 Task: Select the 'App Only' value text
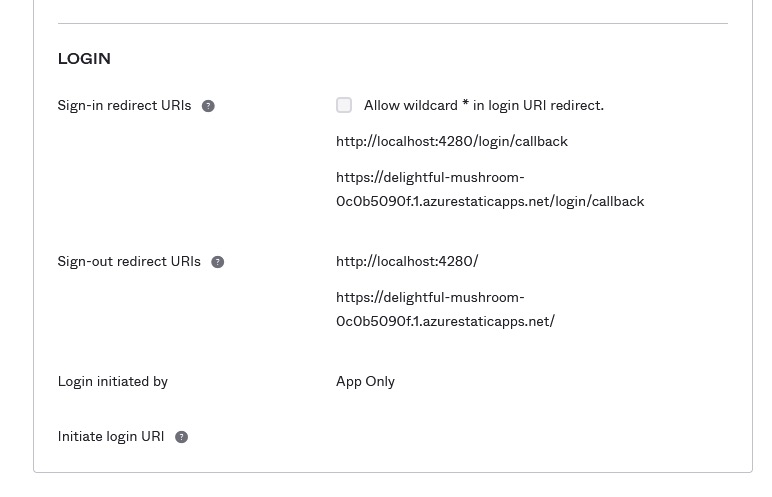[365, 381]
